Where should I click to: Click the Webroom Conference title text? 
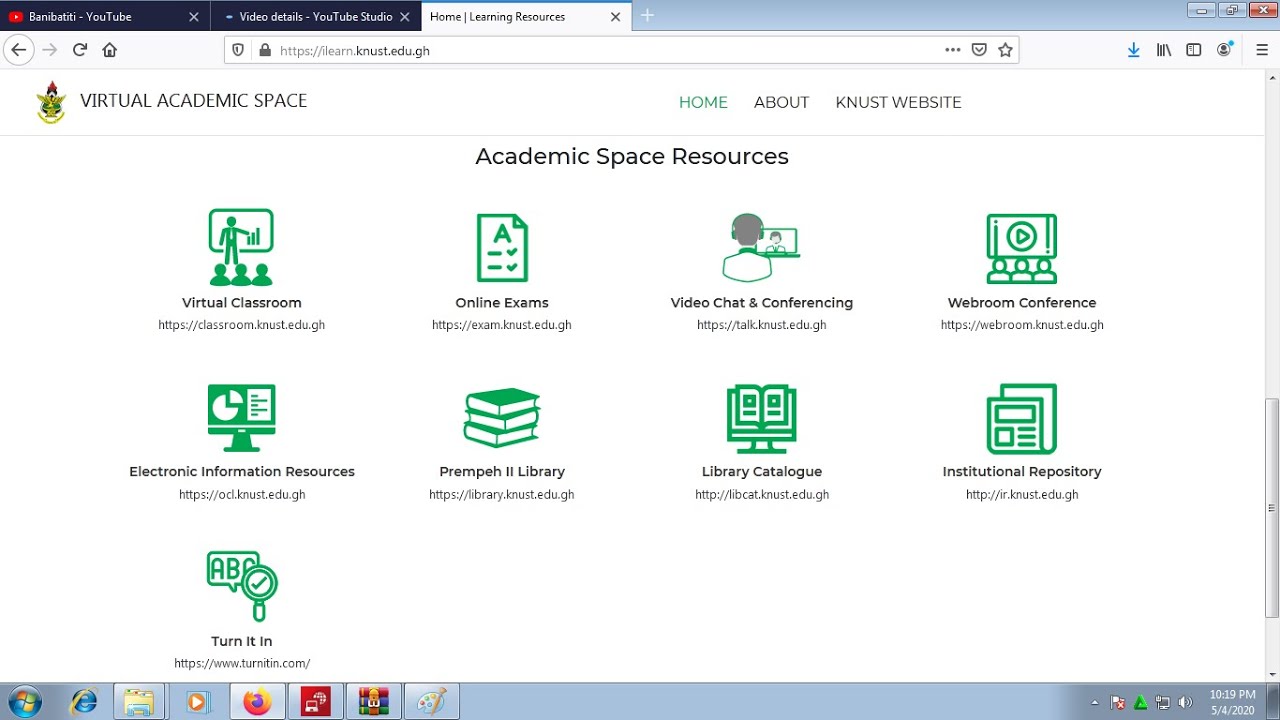(1022, 303)
